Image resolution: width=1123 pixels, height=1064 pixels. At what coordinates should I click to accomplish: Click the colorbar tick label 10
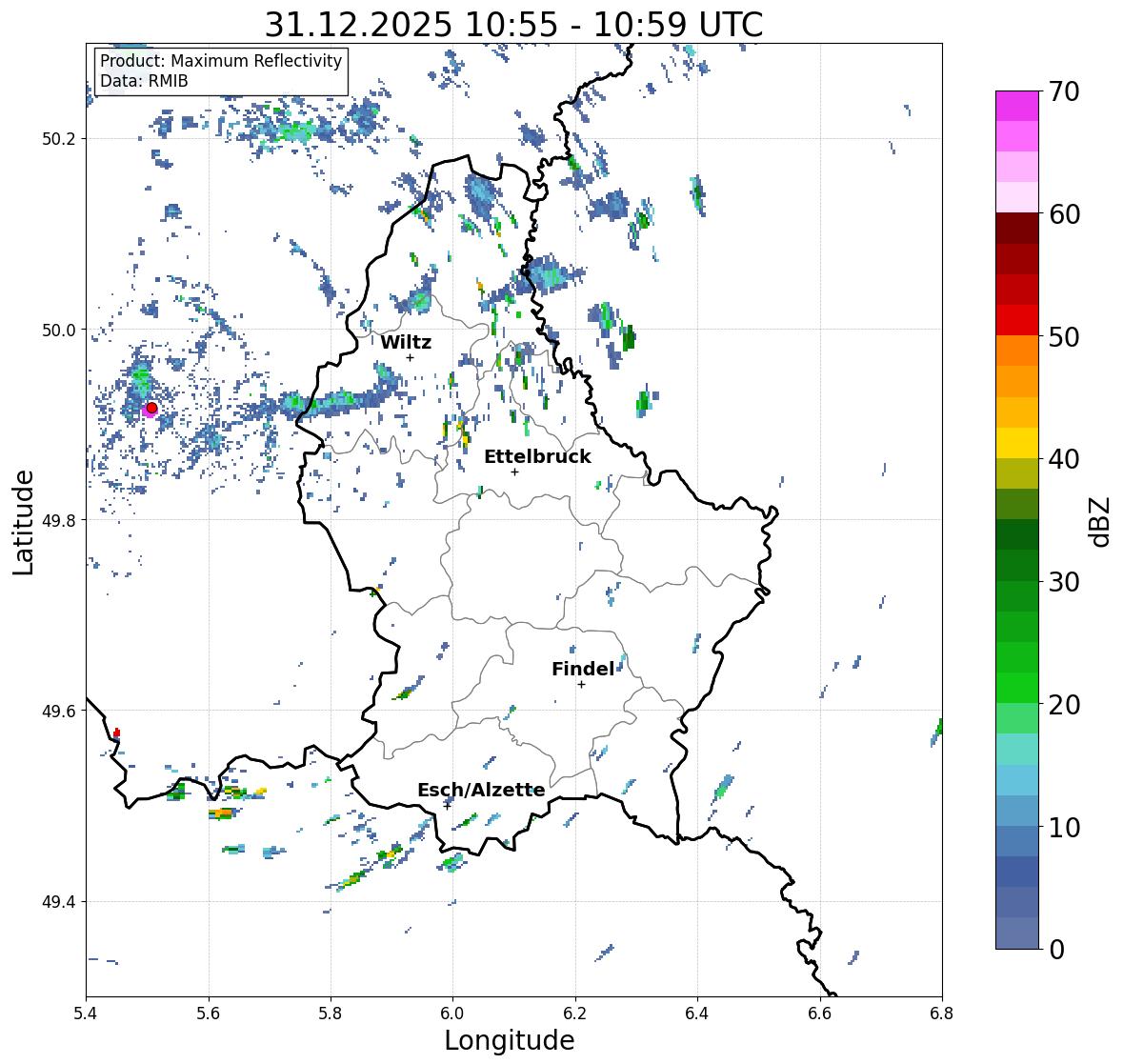pos(1064,827)
